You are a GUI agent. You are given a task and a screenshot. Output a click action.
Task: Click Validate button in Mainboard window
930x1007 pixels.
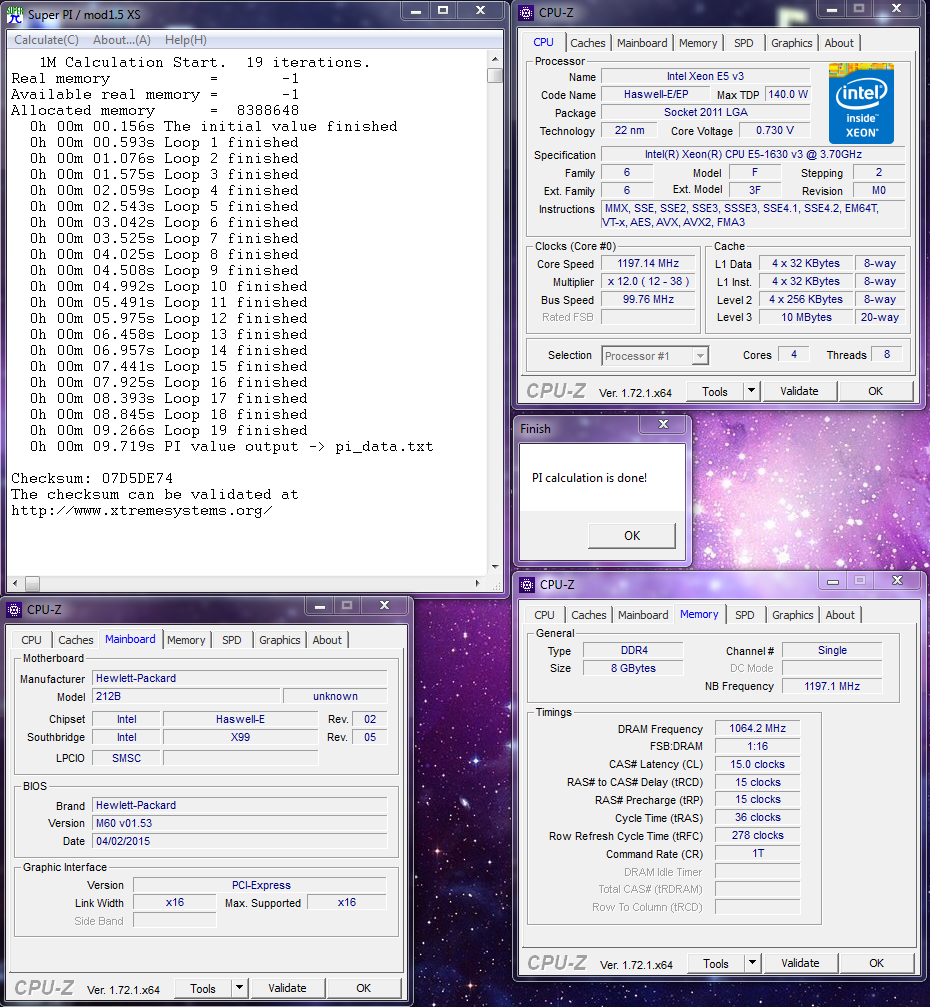pyautogui.click(x=287, y=988)
